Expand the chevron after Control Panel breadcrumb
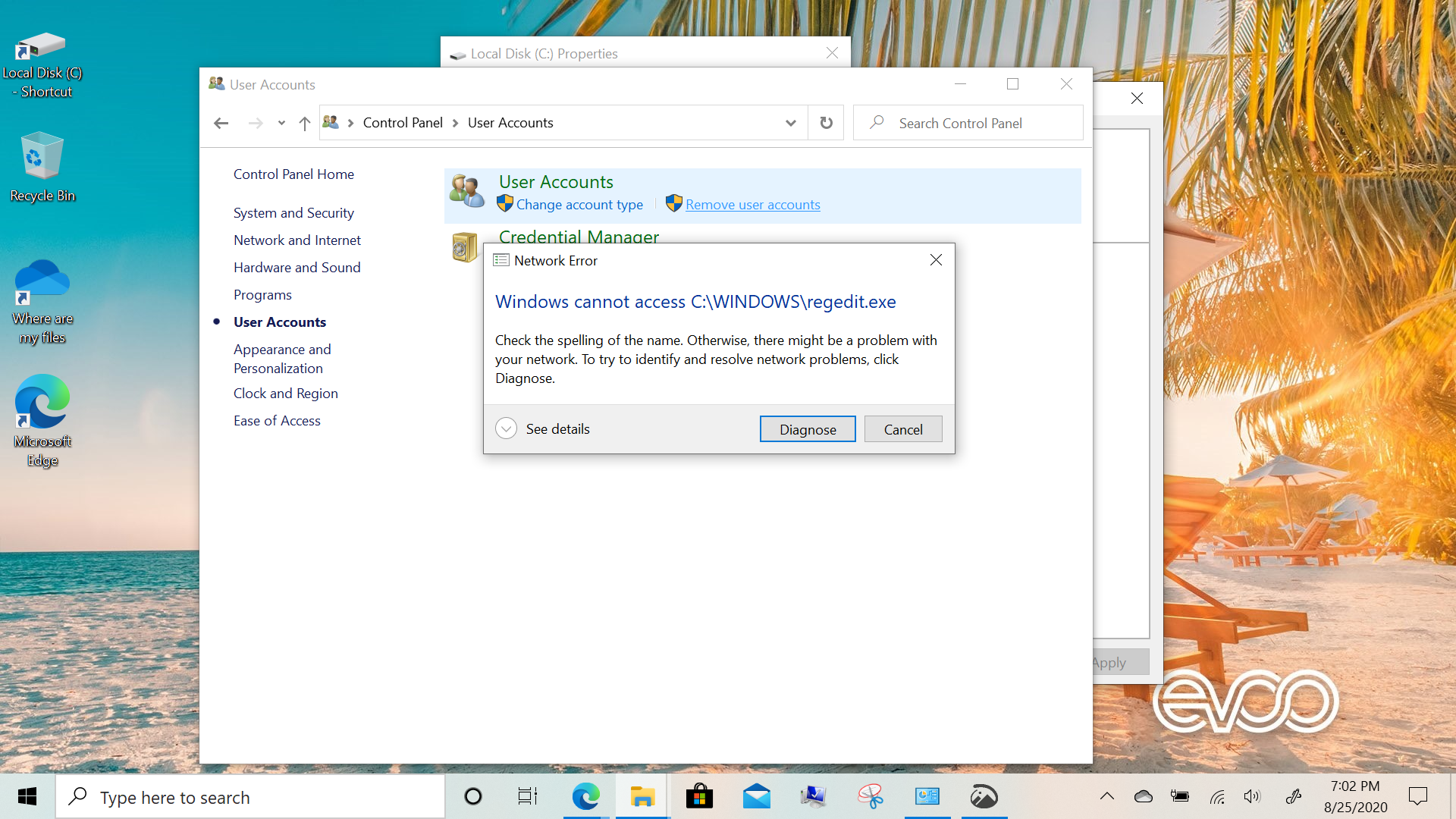The image size is (1456, 819). 455,123
